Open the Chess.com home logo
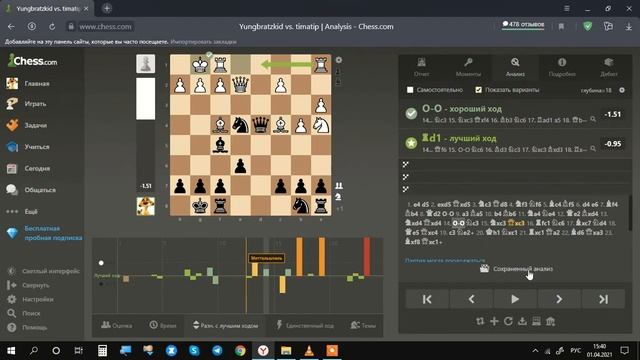 pyautogui.click(x=32, y=61)
